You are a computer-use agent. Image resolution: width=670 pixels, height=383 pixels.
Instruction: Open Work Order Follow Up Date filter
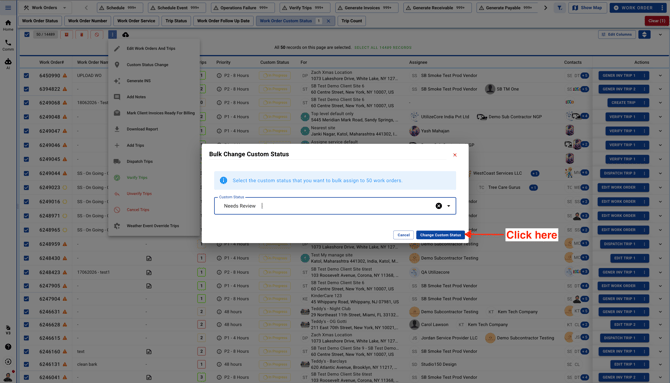pos(223,21)
